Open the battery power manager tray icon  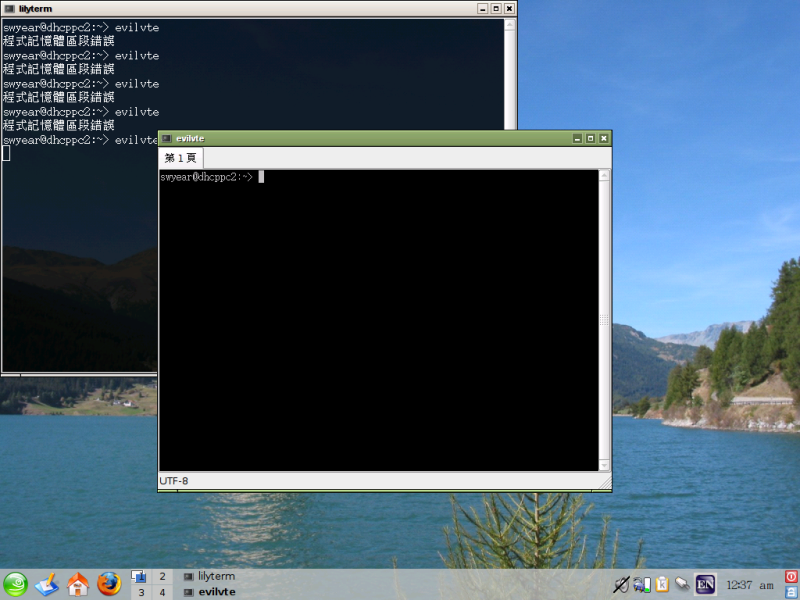tap(641, 584)
